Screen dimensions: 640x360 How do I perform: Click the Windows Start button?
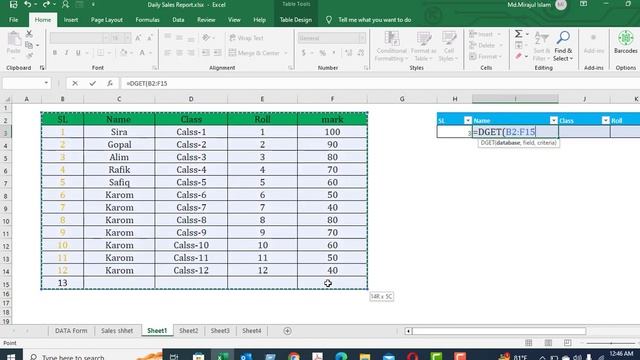coord(11,356)
